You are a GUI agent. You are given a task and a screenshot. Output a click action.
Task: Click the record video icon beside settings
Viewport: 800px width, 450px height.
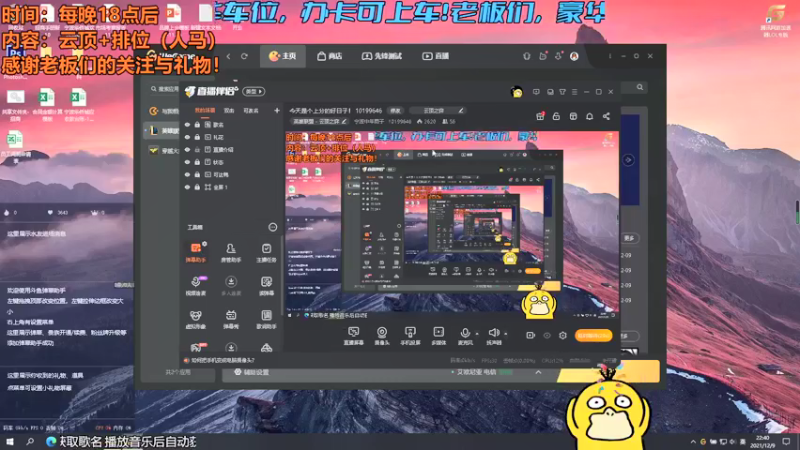[531, 335]
